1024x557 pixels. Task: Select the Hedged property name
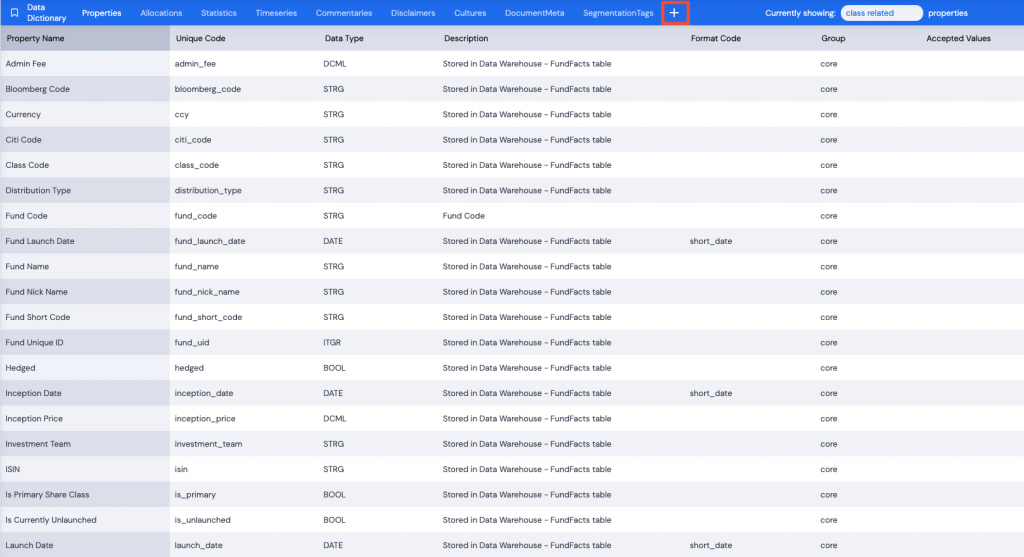click(x=20, y=368)
